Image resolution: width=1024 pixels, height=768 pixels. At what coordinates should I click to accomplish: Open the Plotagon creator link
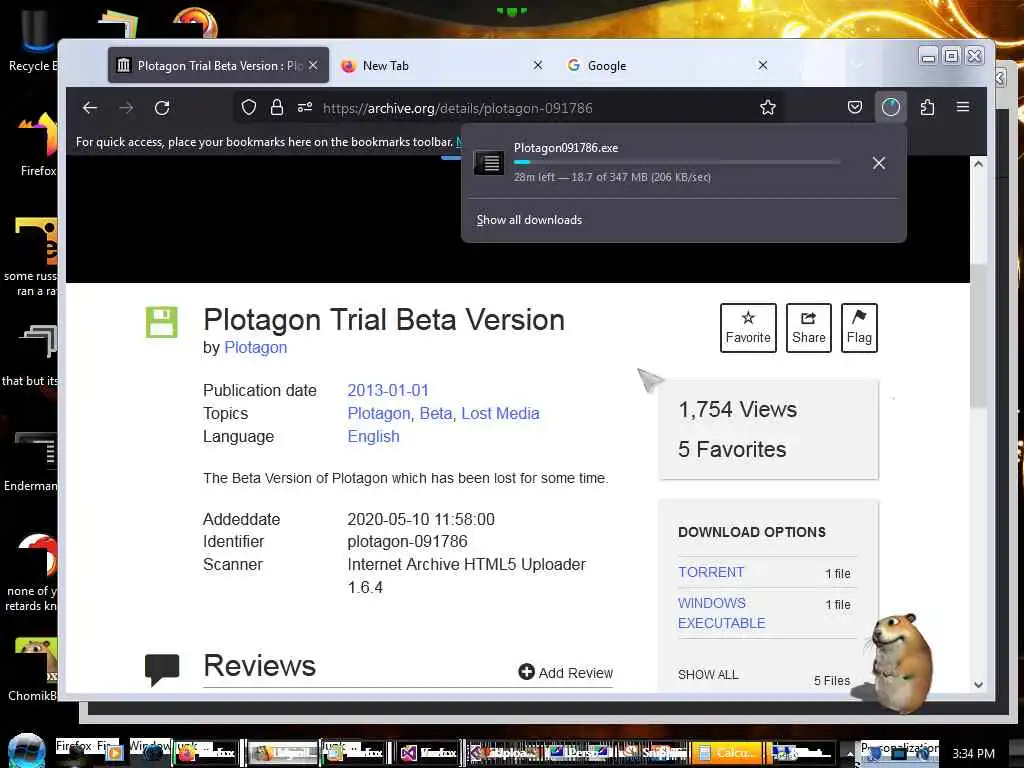tap(255, 347)
